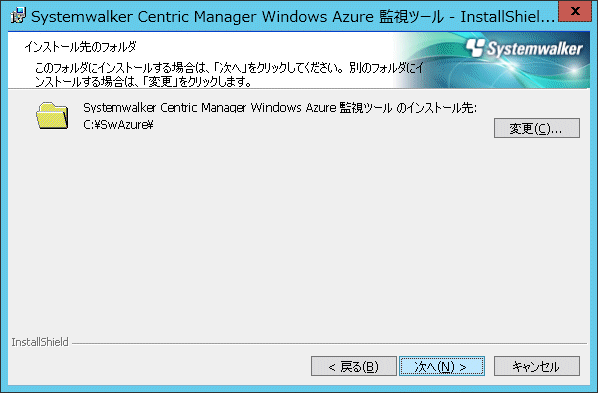Click the window title bar text
The height and width of the screenshot is (393, 598).
point(293,17)
